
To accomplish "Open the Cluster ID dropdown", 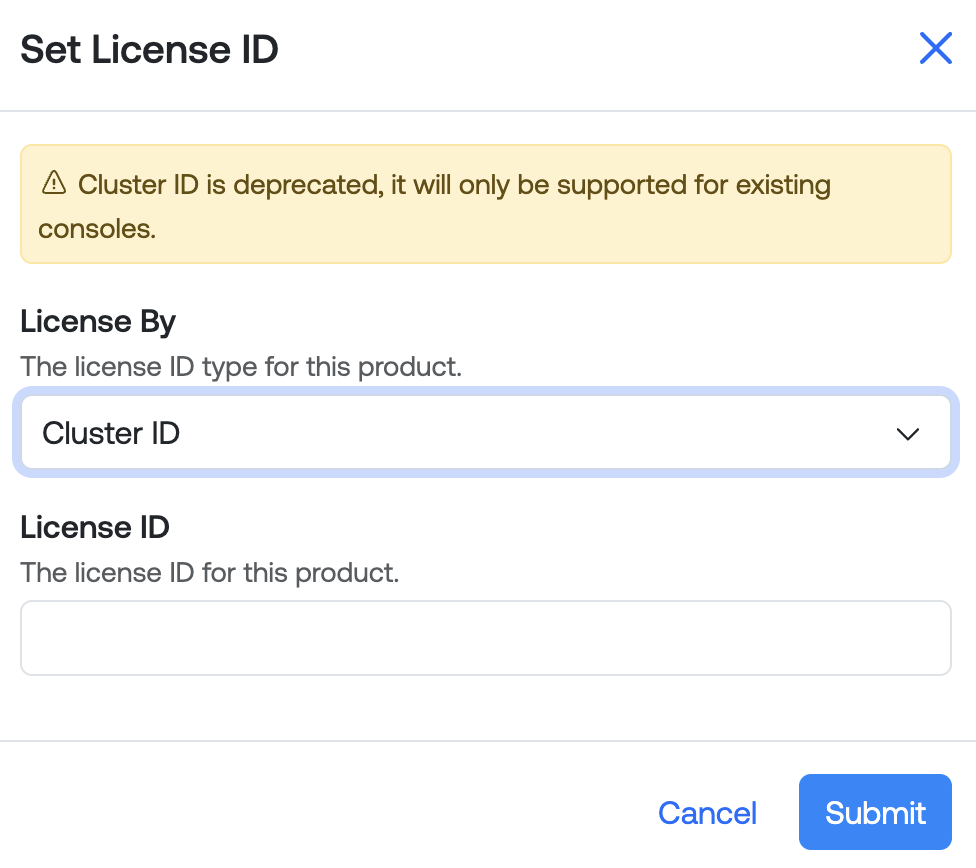I will (x=486, y=433).
